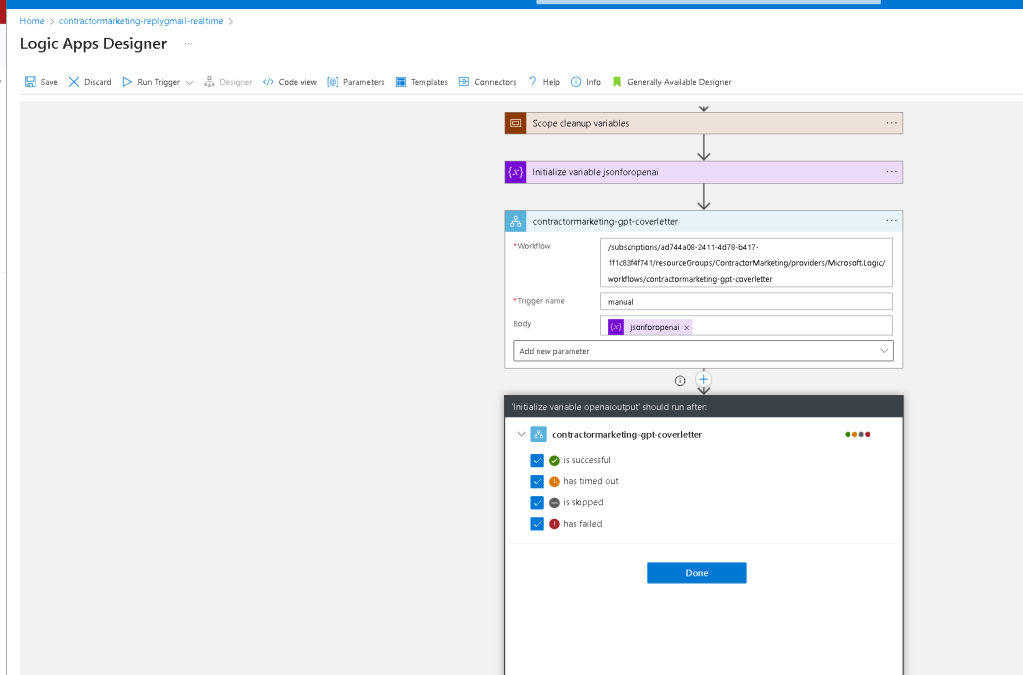Click the Run Trigger label
Viewport: 1023px width, 675px height.
(x=159, y=82)
